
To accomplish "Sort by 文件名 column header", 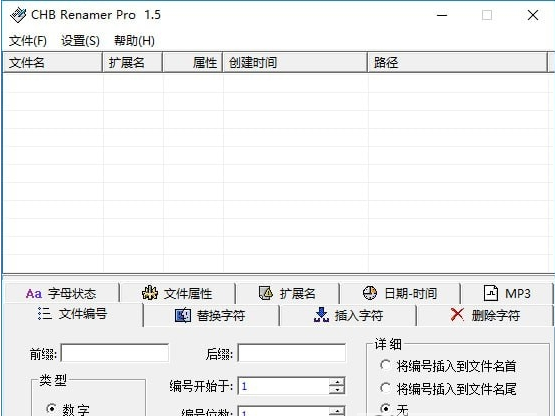I will [52, 63].
